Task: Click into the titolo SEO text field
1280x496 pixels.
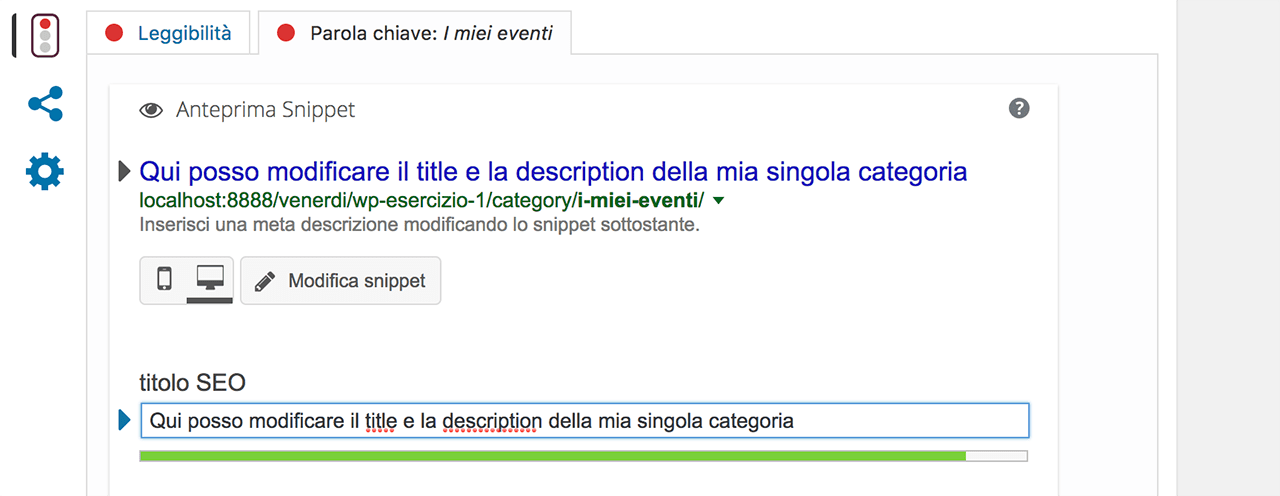Action: [584, 421]
